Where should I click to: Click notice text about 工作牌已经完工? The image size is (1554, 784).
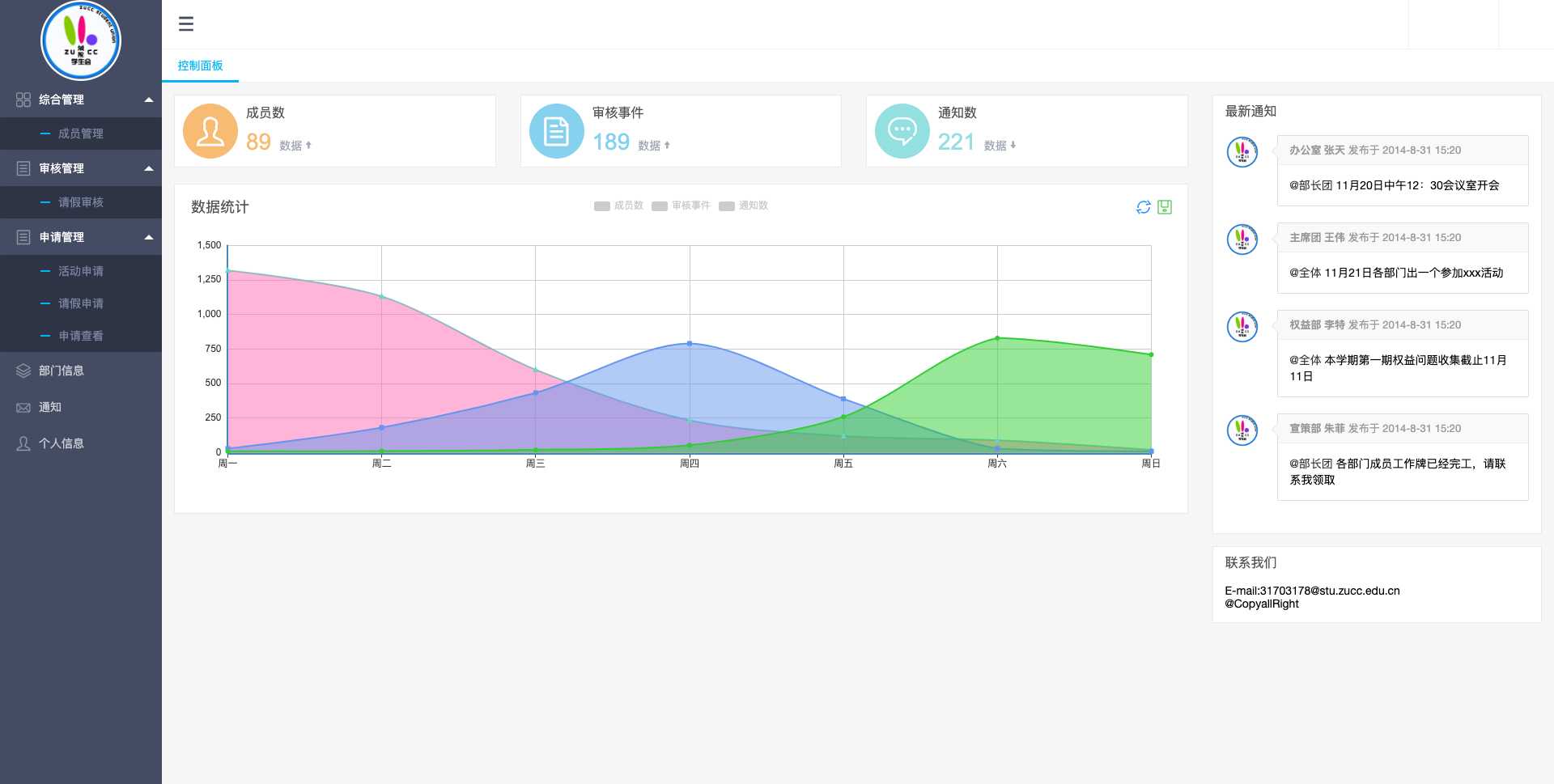(x=1398, y=472)
